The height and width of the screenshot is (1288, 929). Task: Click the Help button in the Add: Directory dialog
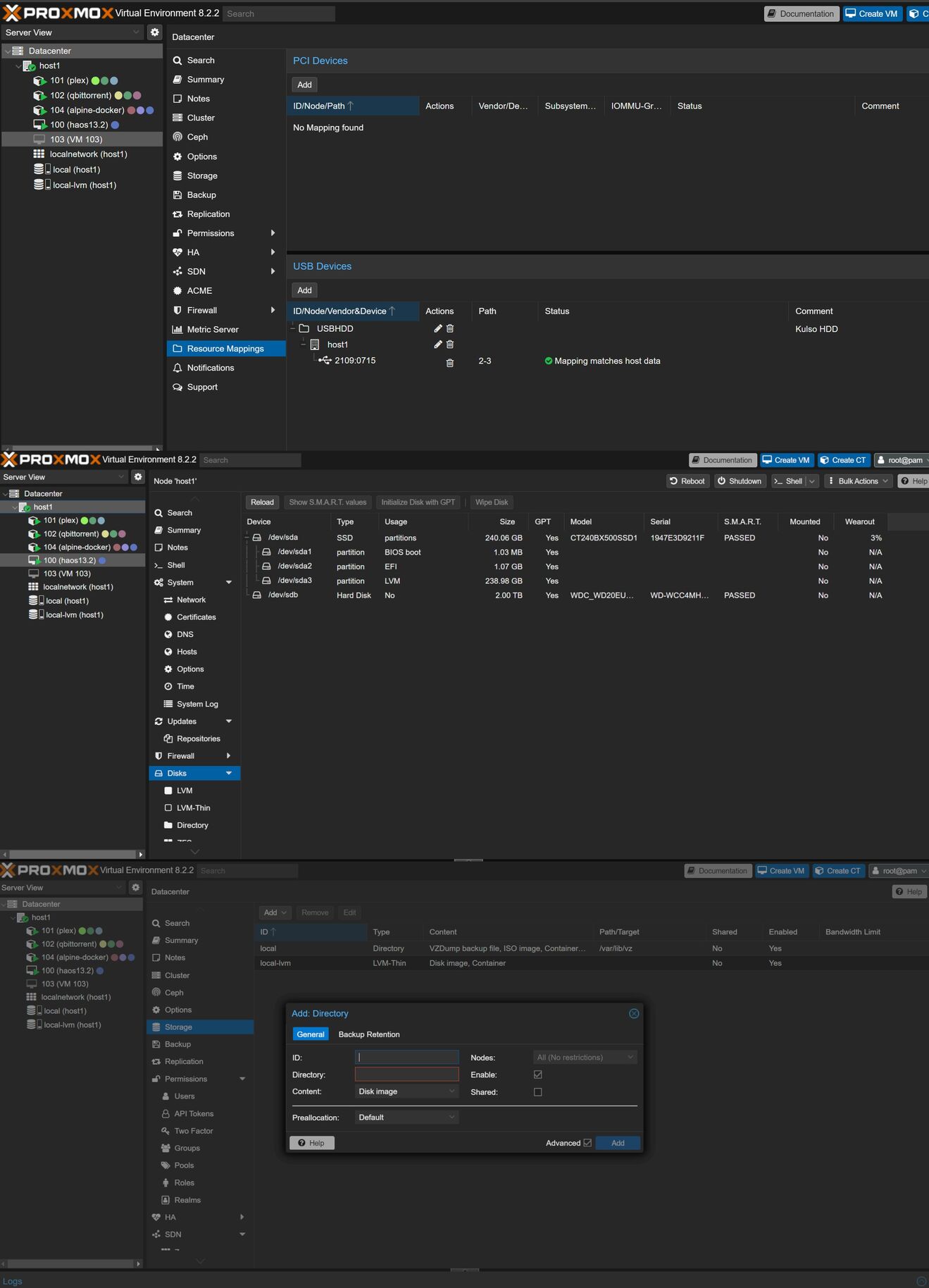[x=312, y=1143]
